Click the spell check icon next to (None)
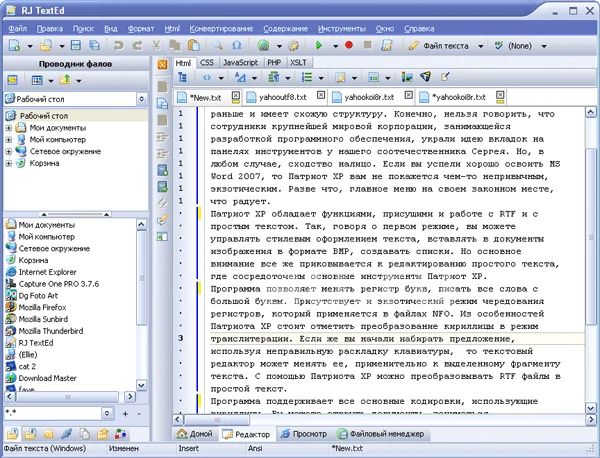Screen dimensions: 600x458 pyautogui.click(x=499, y=46)
